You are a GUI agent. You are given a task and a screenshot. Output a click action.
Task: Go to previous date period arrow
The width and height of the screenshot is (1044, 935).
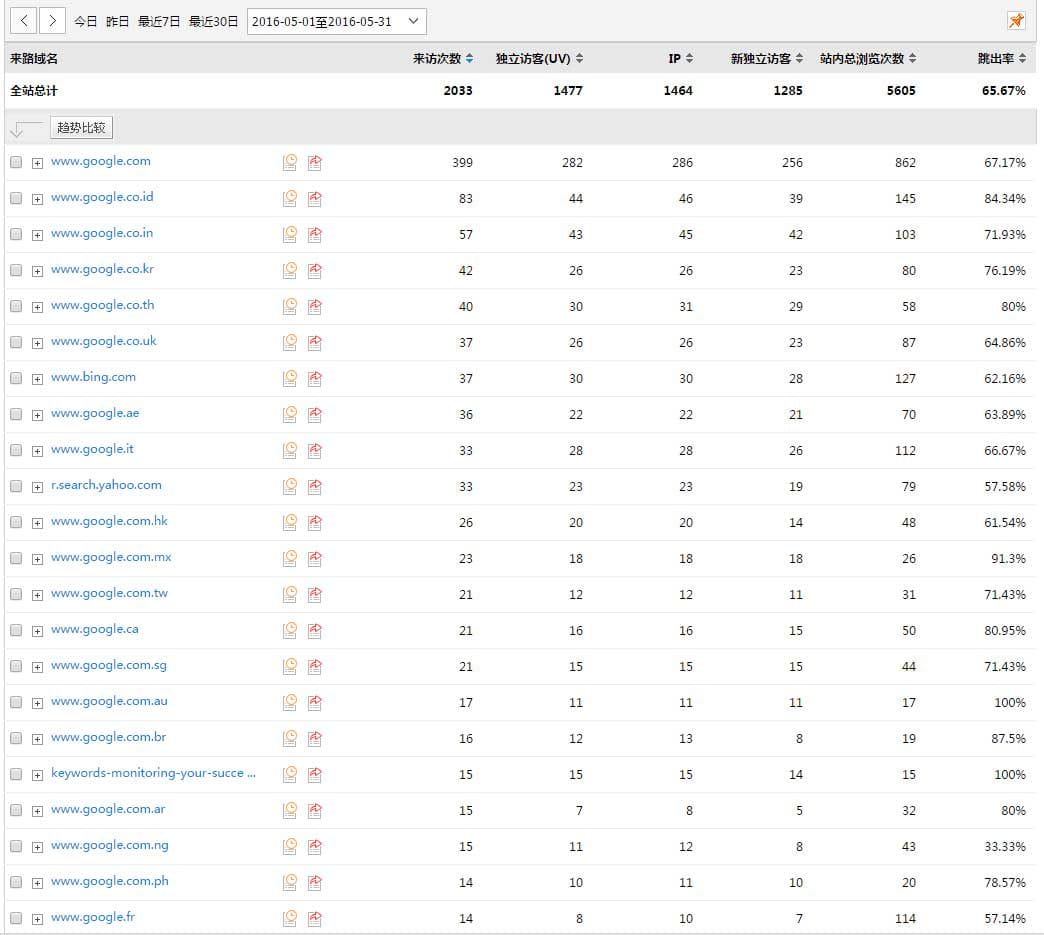click(23, 21)
